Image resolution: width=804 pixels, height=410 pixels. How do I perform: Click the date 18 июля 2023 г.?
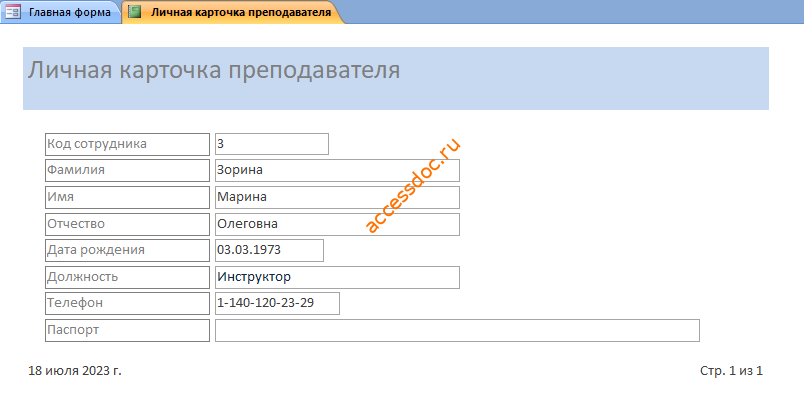click(x=75, y=371)
